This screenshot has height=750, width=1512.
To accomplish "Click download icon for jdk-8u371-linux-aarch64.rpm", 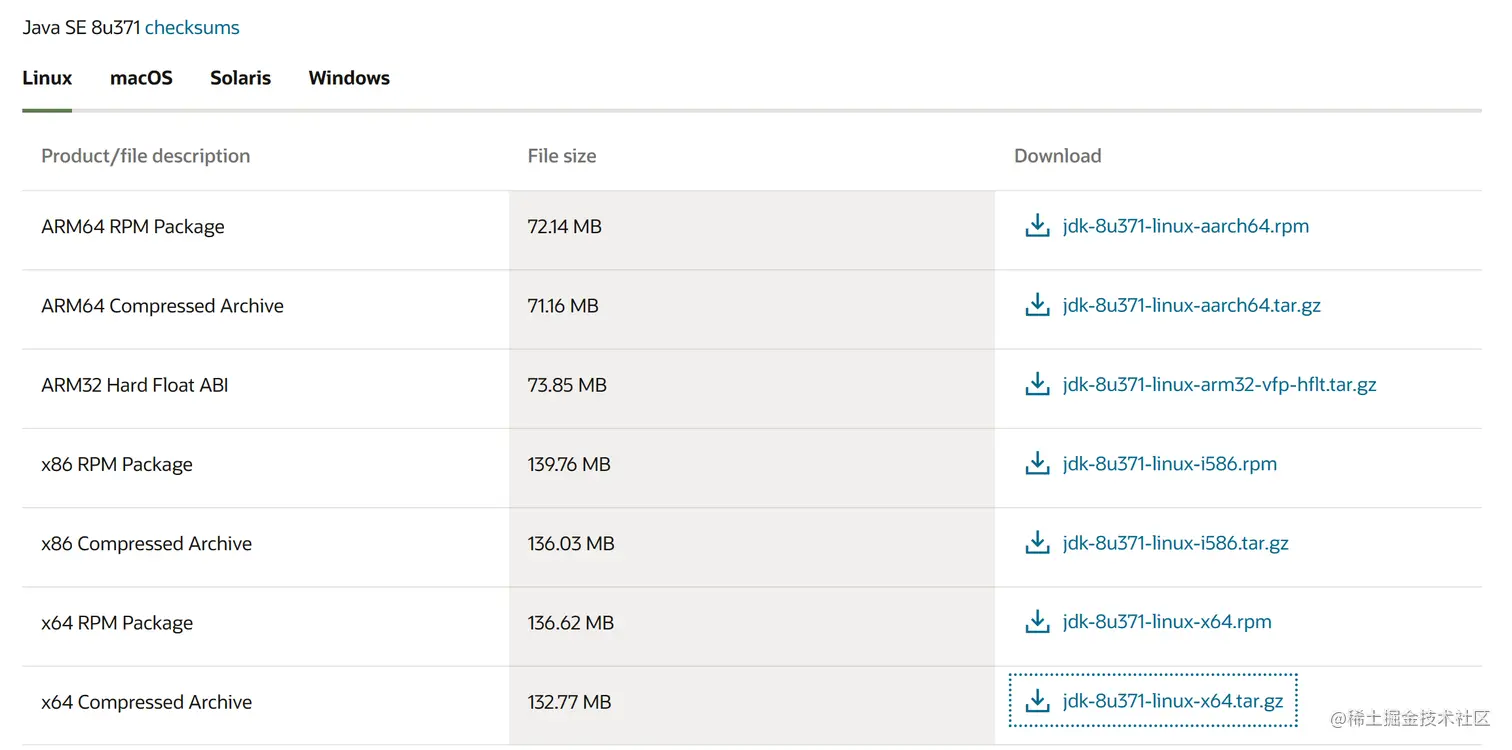I will [x=1037, y=226].
